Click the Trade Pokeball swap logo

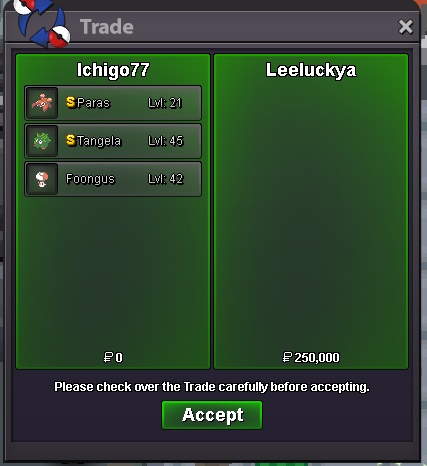(42, 22)
